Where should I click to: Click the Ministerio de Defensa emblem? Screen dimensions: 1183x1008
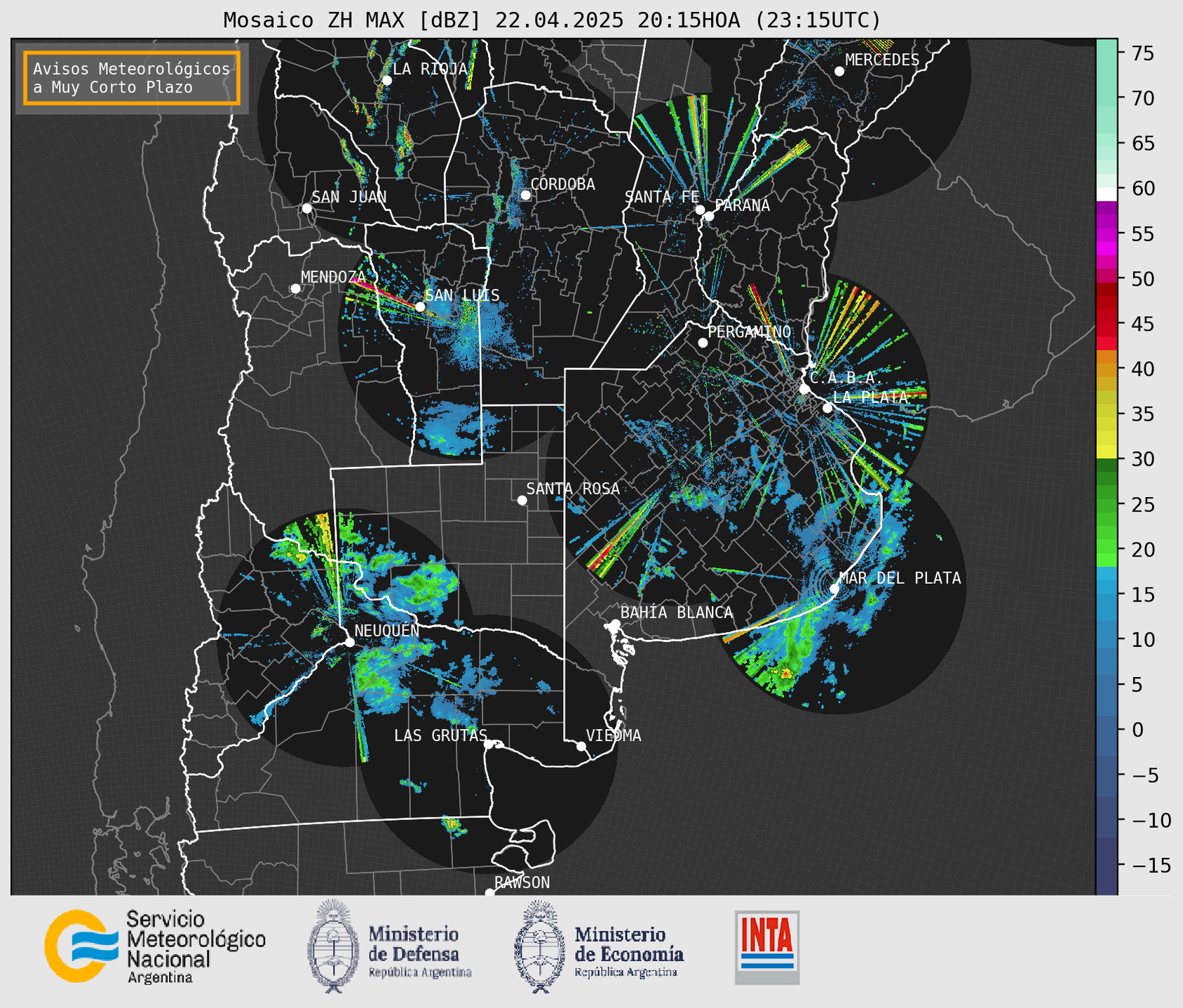pyautogui.click(x=333, y=946)
